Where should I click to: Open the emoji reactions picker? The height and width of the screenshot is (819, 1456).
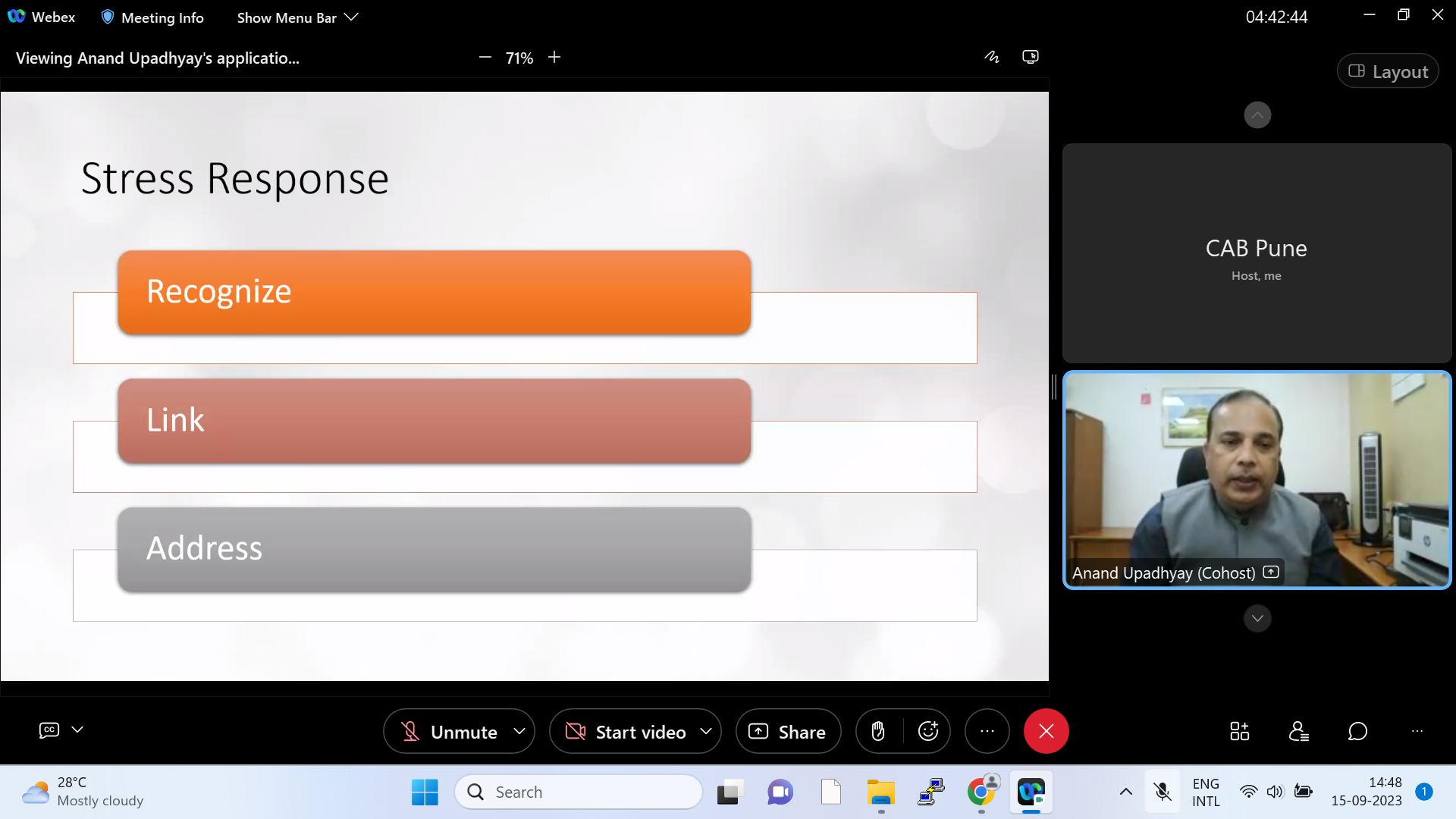tap(928, 731)
